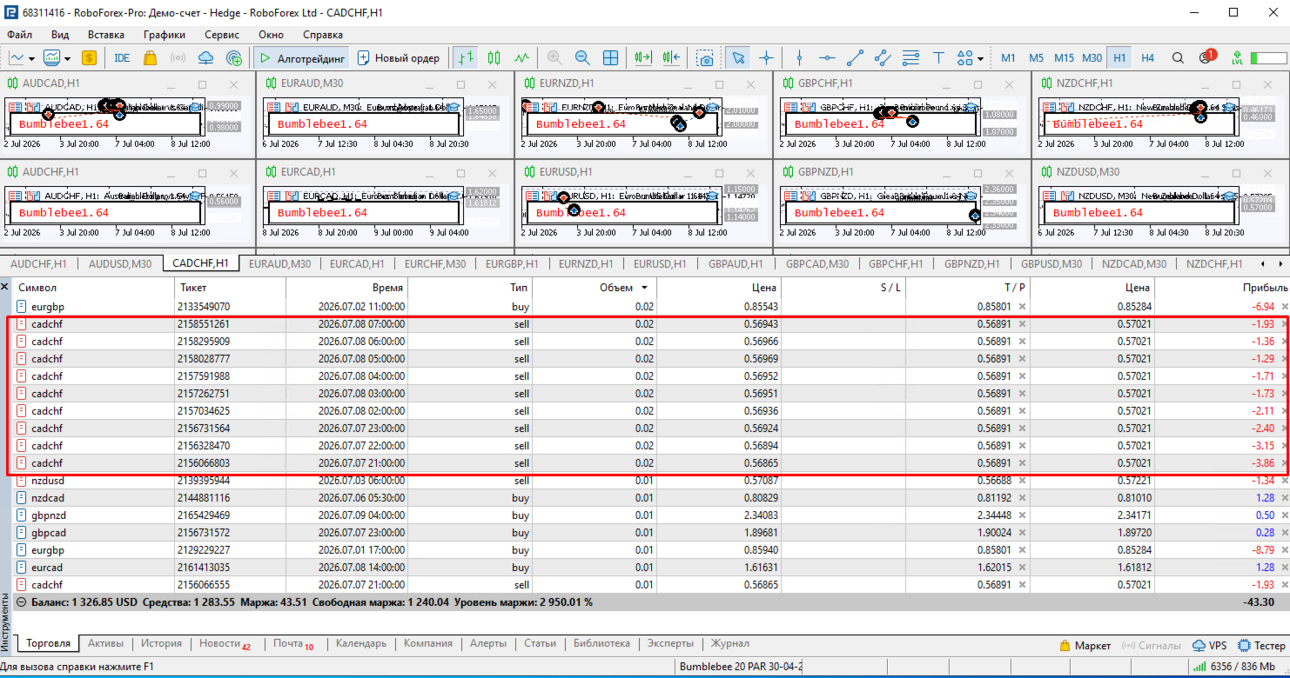This screenshot has width=1290, height=678.
Task: Click the Сигналы button in bottom bar
Action: (1153, 646)
